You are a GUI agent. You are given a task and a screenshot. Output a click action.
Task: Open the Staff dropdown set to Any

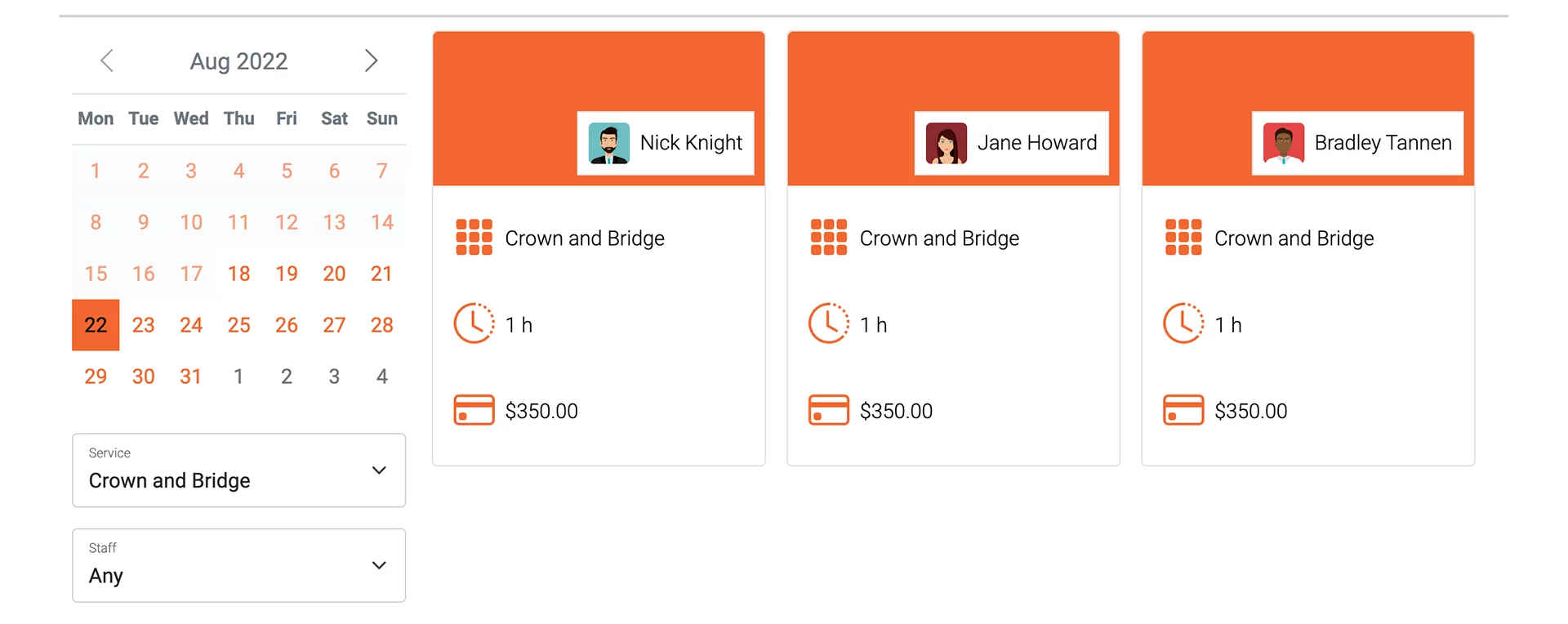(238, 565)
